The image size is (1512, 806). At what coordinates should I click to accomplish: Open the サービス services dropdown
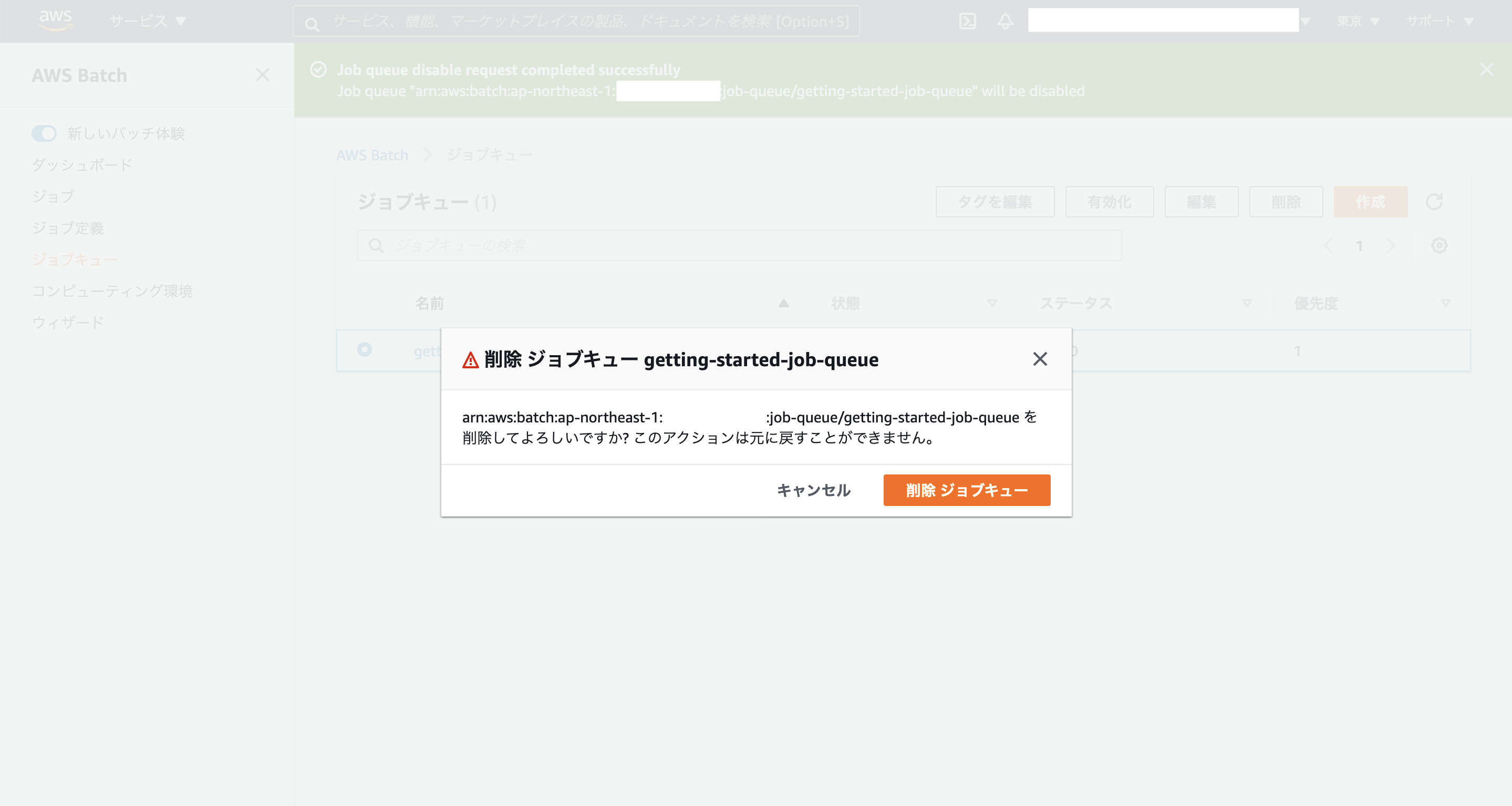point(147,21)
